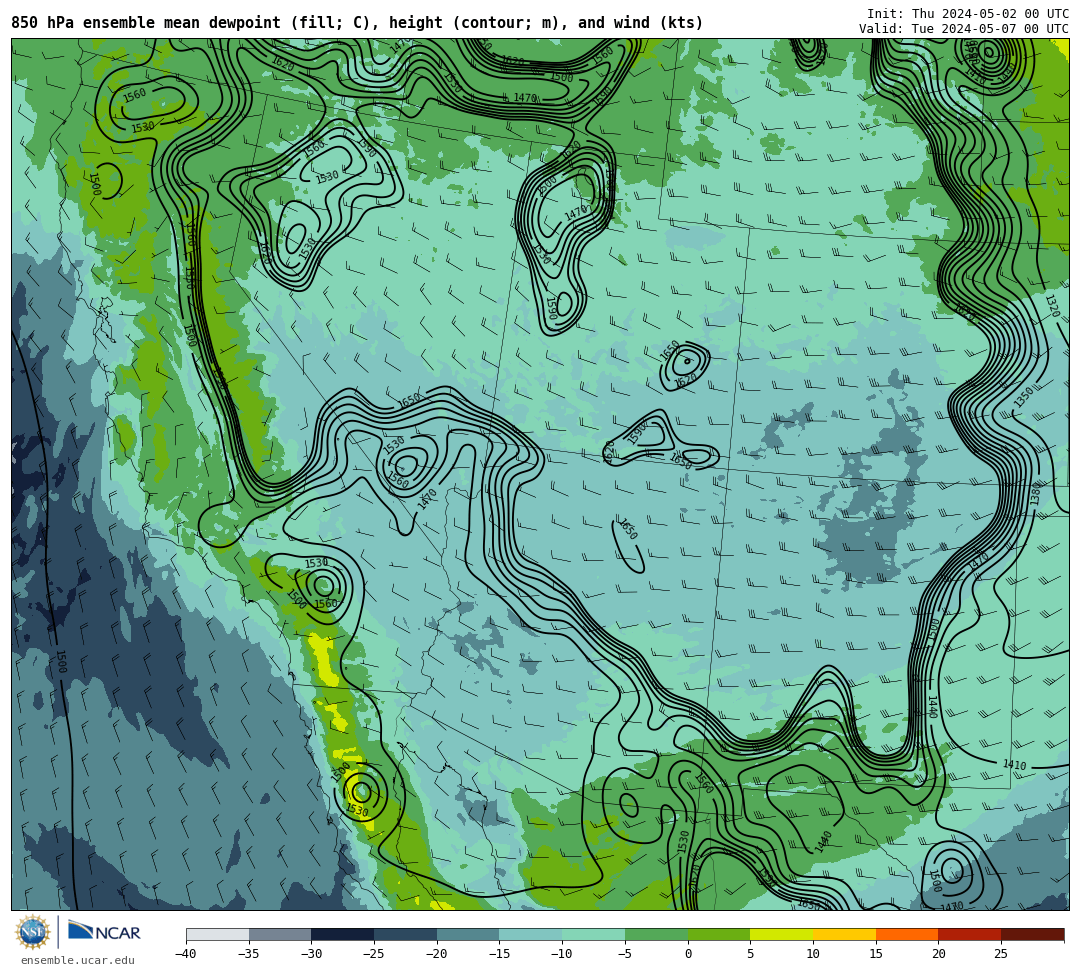Click the colorbar label 0

pos(688,954)
